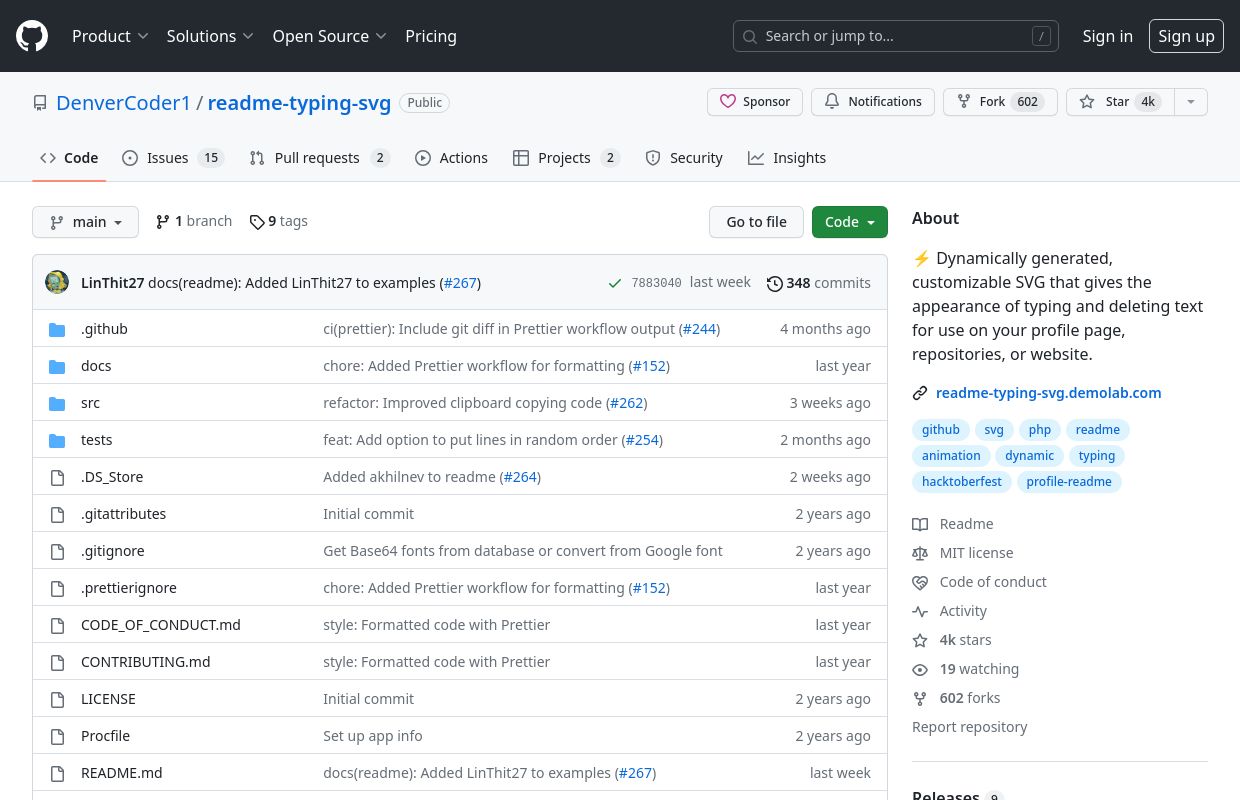Viewport: 1240px width, 800px height.
Task: Click the php topic tag
Action: point(1040,430)
